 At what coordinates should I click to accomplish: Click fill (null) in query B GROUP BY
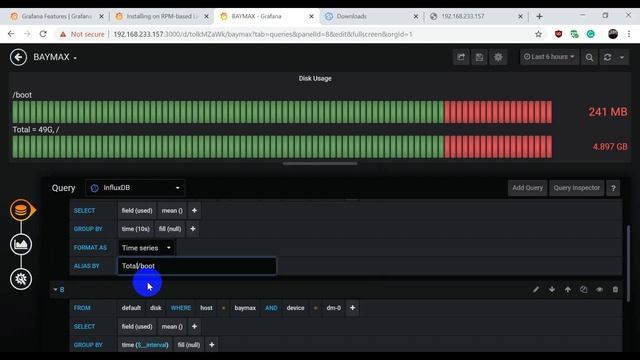[x=189, y=345]
